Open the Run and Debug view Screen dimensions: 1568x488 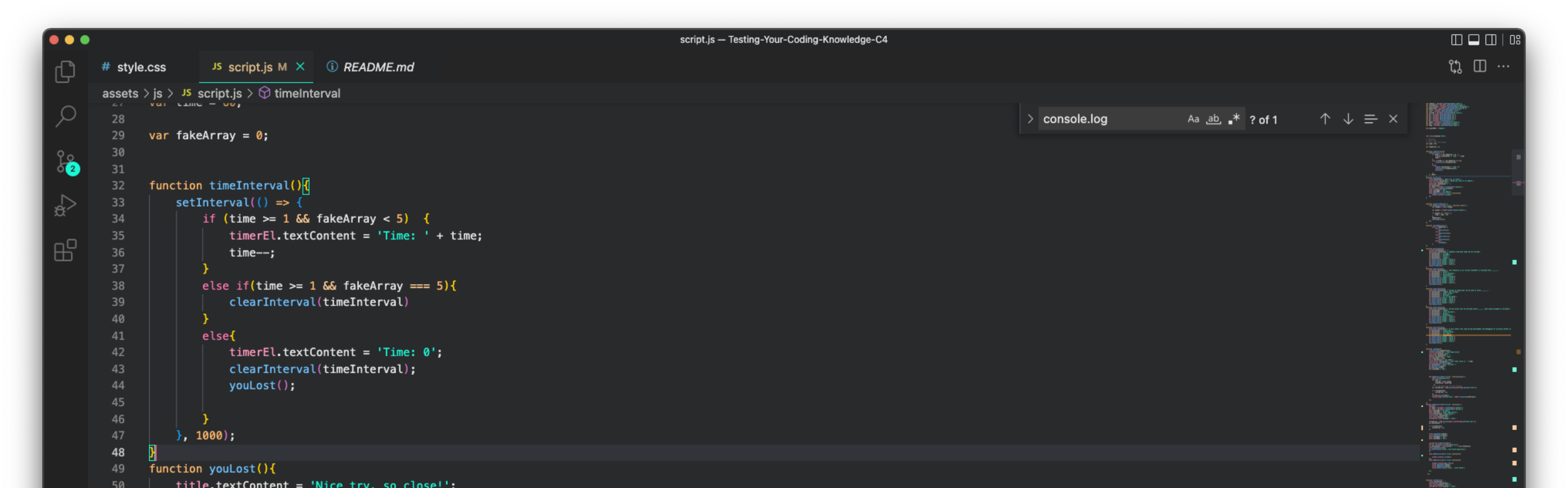tap(65, 205)
